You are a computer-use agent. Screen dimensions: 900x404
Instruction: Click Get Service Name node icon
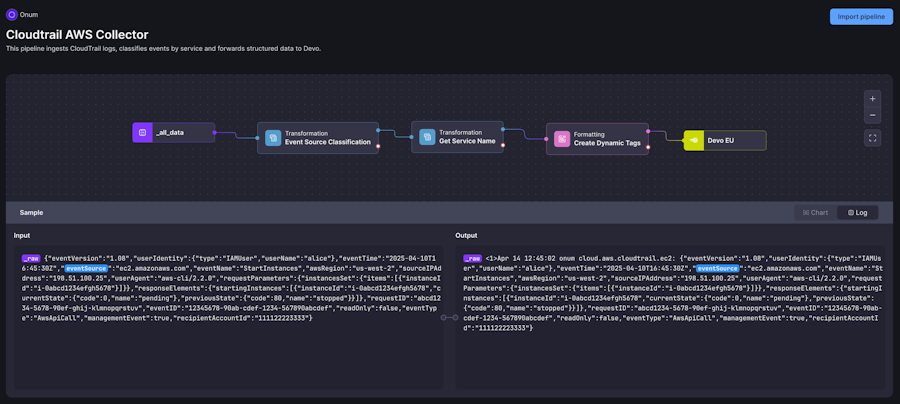427,137
